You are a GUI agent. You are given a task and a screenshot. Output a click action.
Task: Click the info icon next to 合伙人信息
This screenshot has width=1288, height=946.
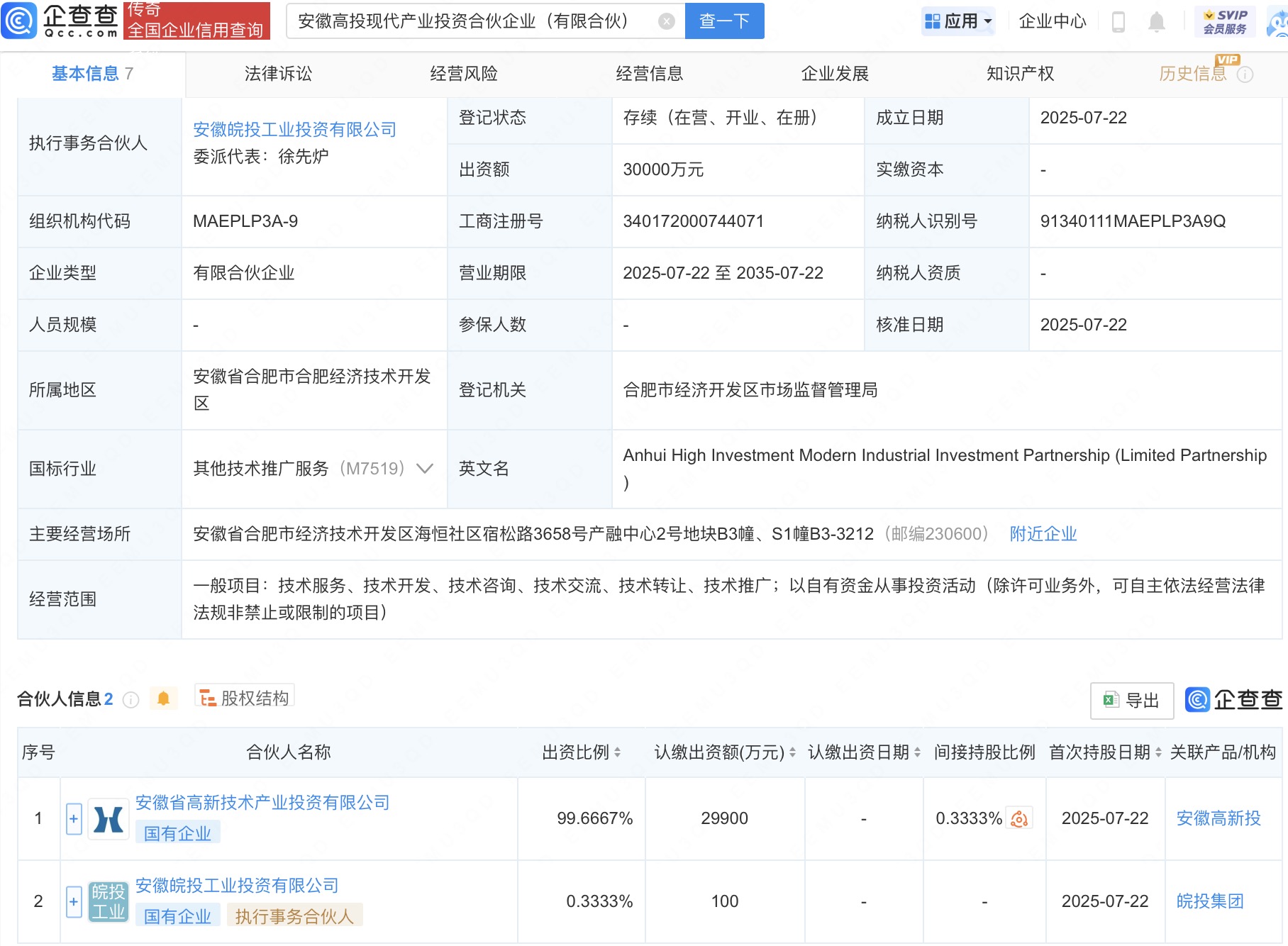click(131, 700)
